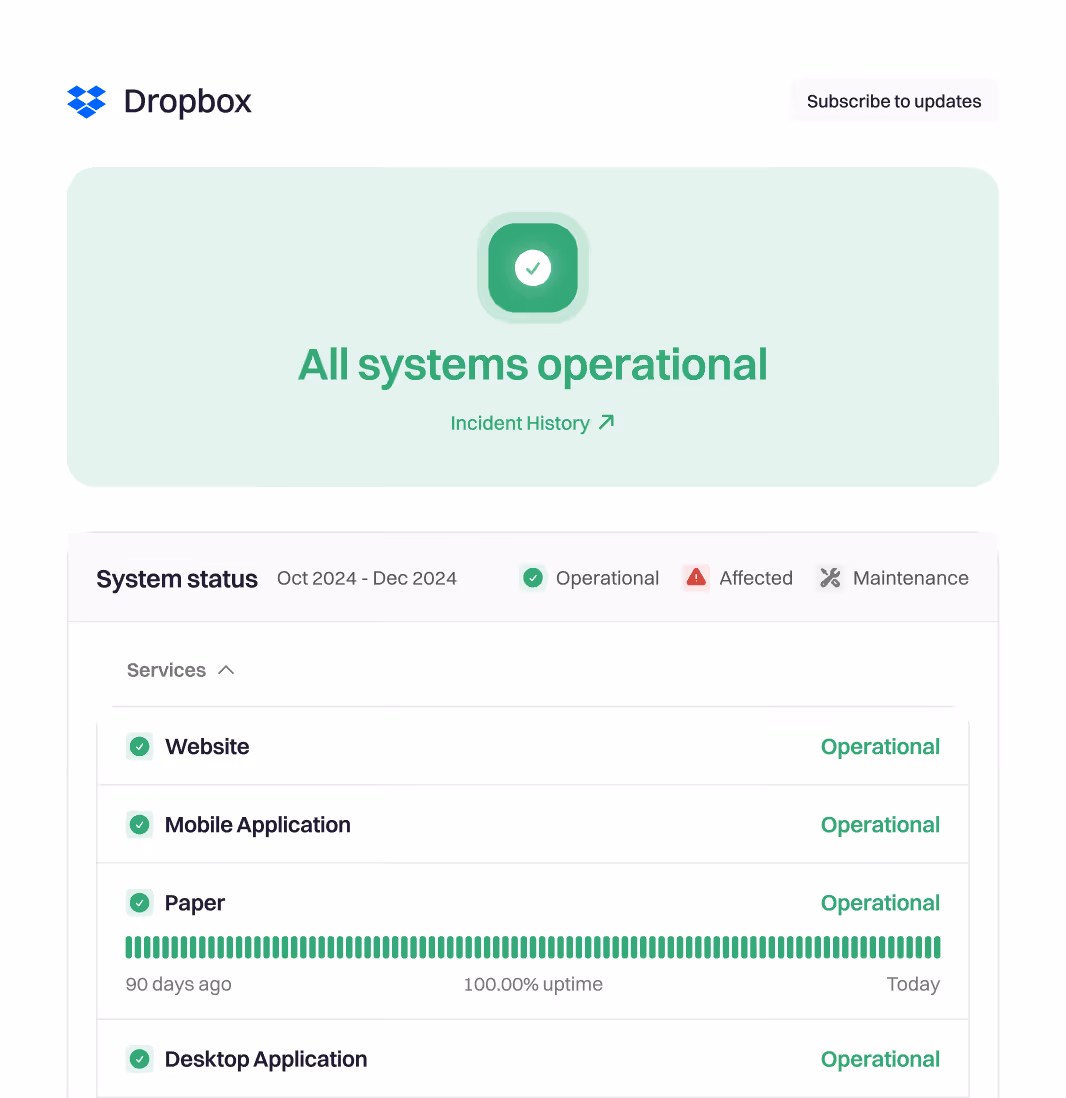Open the Incident History link
Image resolution: width=1066 pixels, height=1098 pixels.
pyautogui.click(x=522, y=422)
